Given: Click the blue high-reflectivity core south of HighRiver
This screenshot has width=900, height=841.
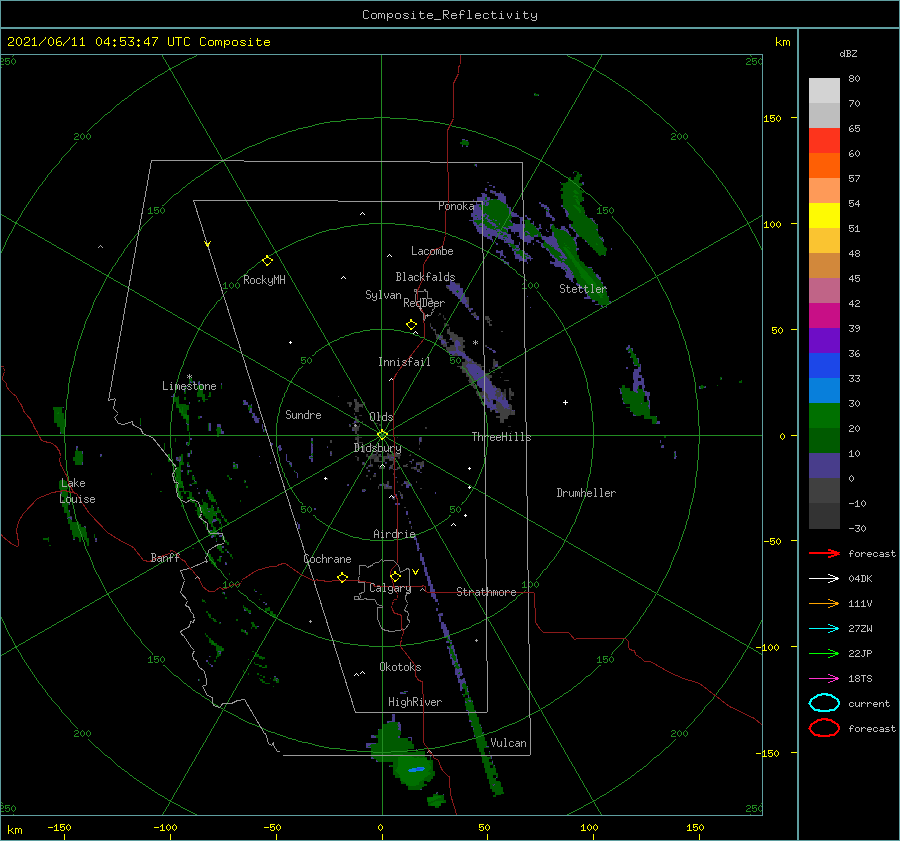Looking at the screenshot, I should [416, 769].
